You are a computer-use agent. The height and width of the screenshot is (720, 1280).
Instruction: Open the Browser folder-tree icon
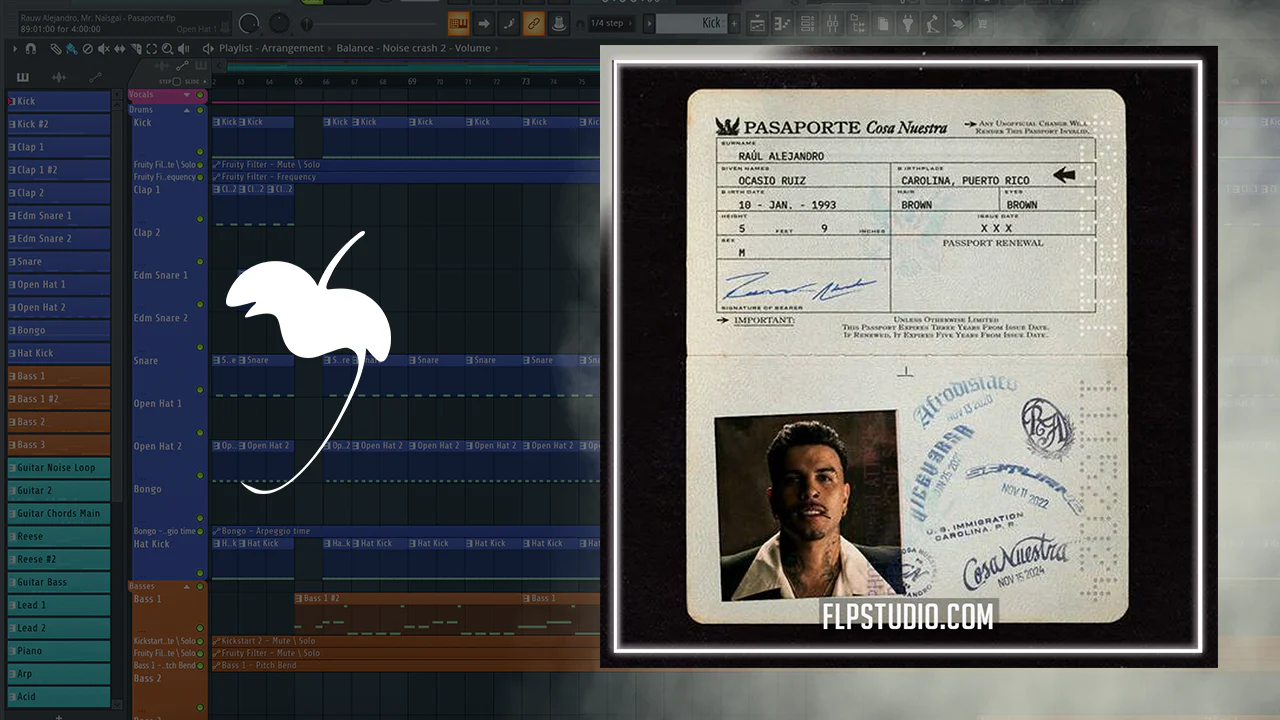[858, 23]
